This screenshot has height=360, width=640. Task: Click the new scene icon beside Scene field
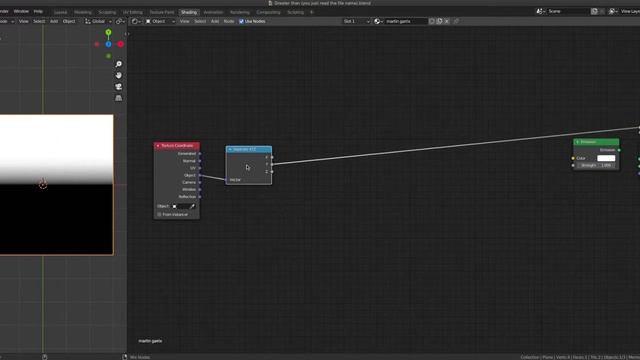coord(595,11)
